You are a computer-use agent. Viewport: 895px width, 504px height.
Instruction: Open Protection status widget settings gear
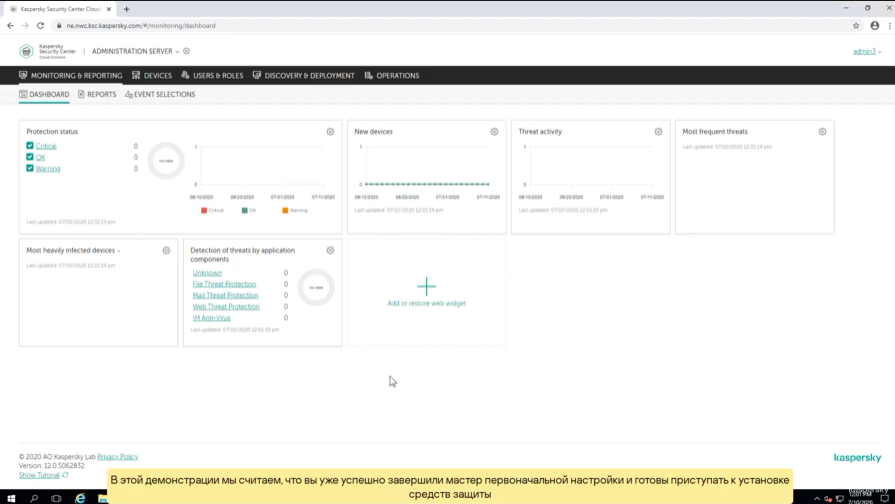(330, 132)
